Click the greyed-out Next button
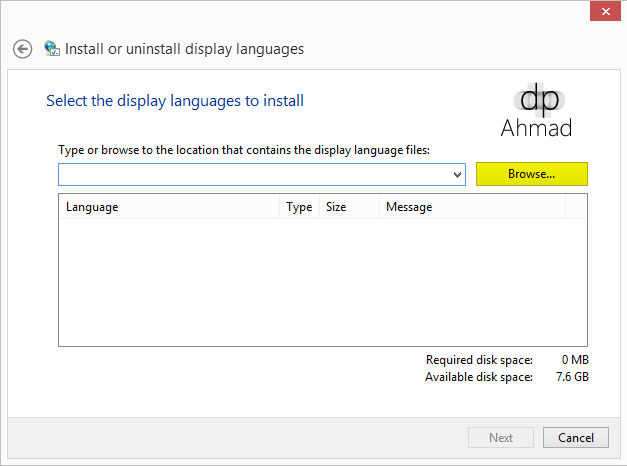 (x=501, y=437)
